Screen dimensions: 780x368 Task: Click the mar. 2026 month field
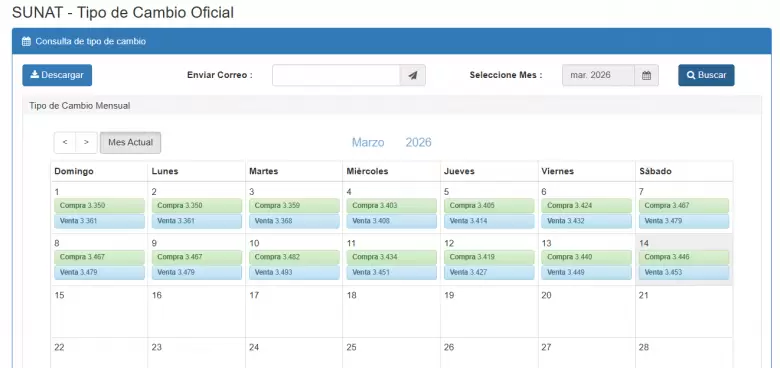pyautogui.click(x=598, y=76)
